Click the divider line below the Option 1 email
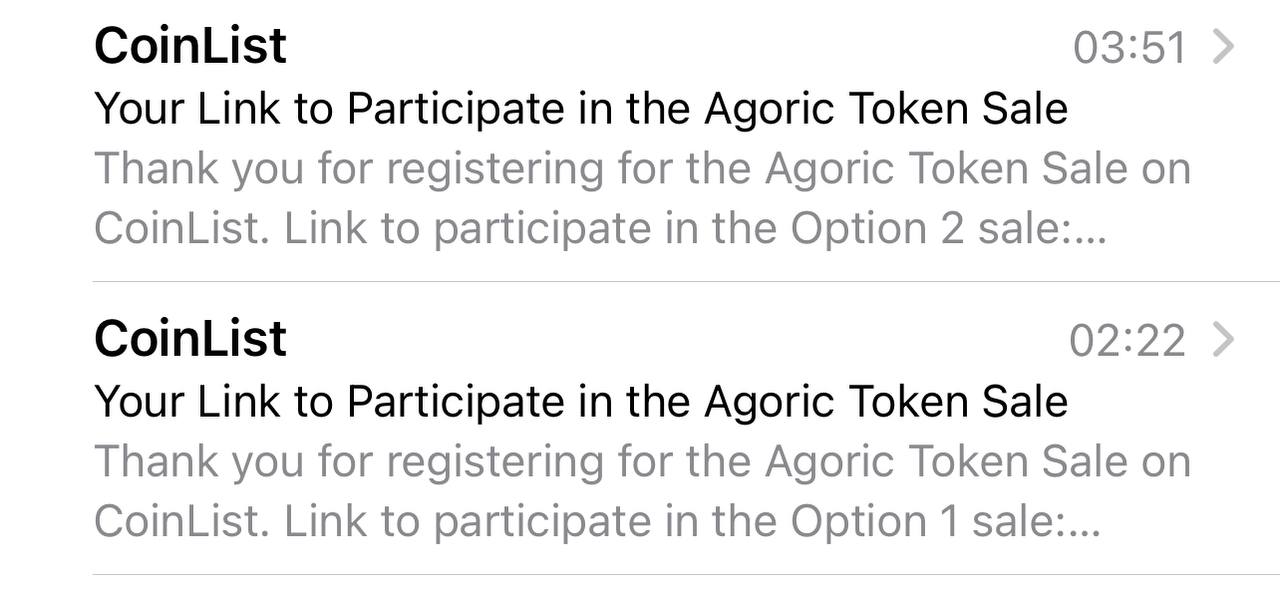1280x589 pixels. point(686,574)
